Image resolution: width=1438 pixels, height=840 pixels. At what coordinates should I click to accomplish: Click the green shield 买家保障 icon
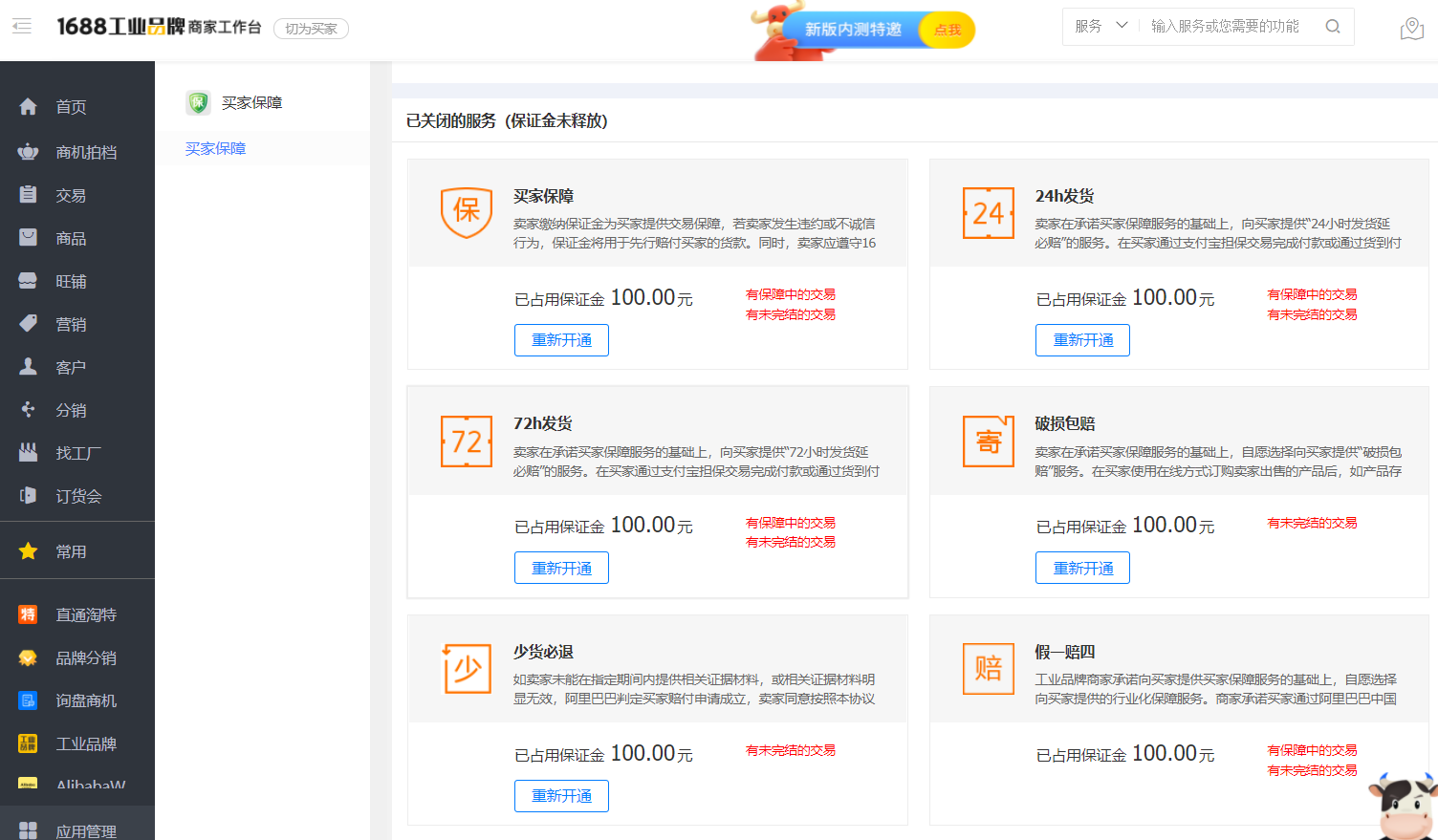tap(198, 102)
